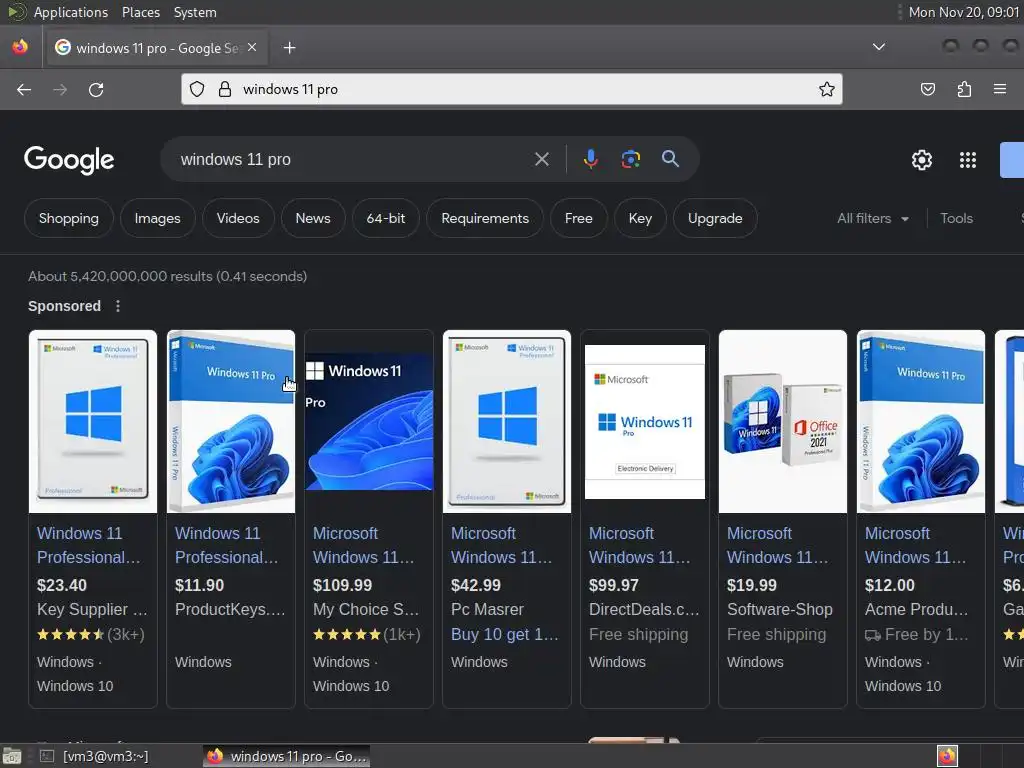This screenshot has width=1024, height=768.
Task: Open the Google apps grid
Action: click(x=968, y=160)
